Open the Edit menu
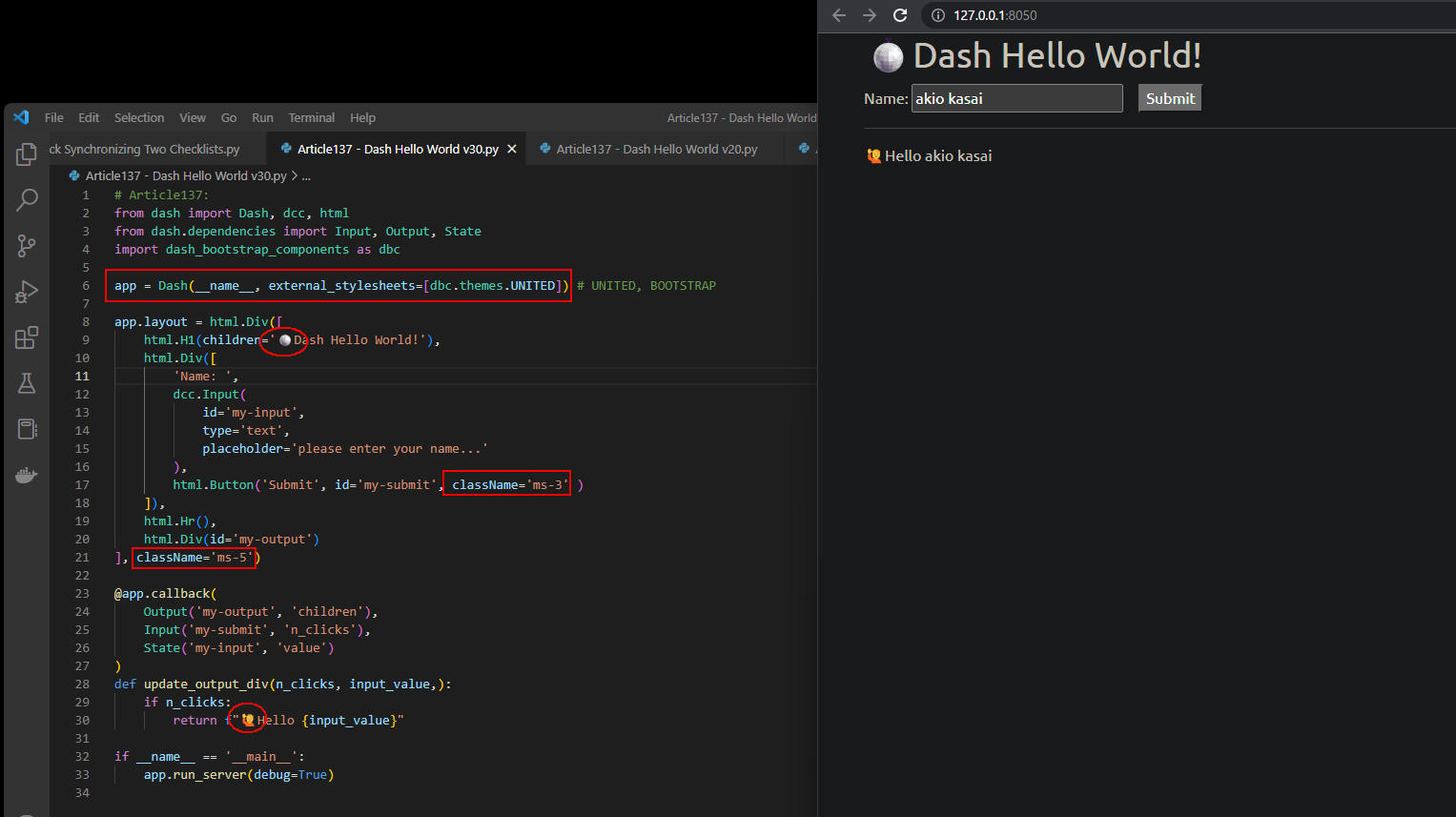The image size is (1456, 817). click(89, 117)
